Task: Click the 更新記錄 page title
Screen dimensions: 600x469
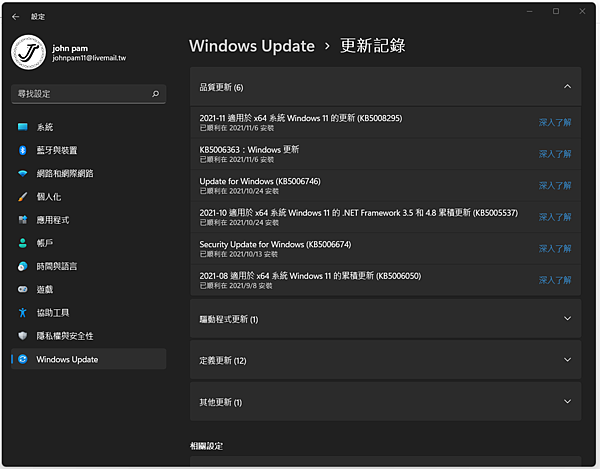Action: pos(373,46)
